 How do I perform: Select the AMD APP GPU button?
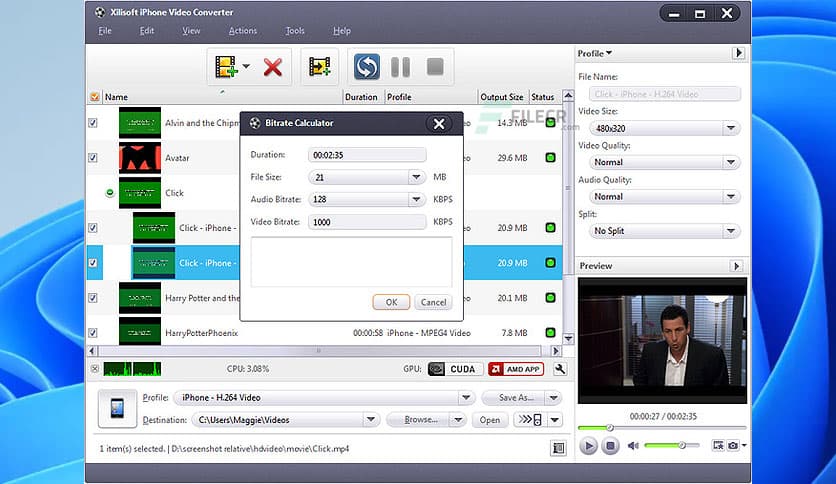coord(516,369)
